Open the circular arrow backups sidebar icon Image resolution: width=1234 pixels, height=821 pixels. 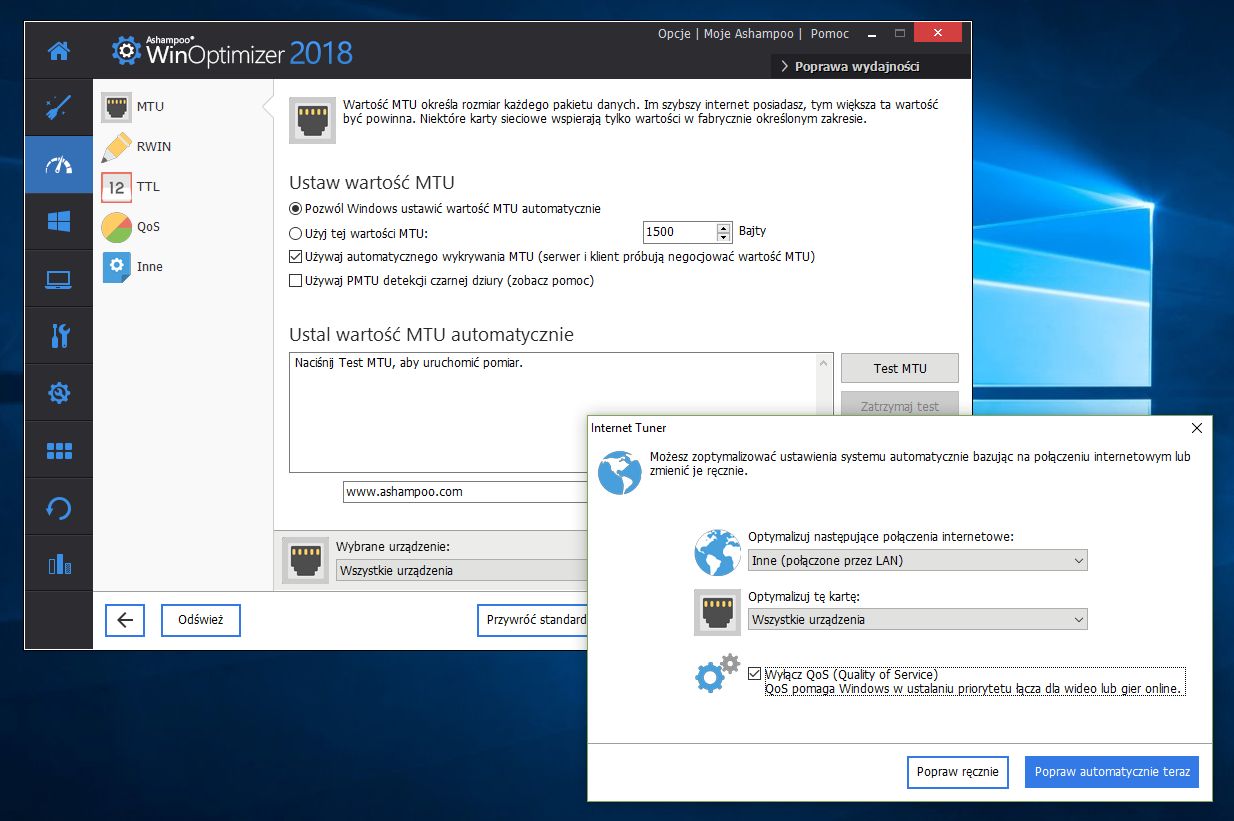[59, 508]
